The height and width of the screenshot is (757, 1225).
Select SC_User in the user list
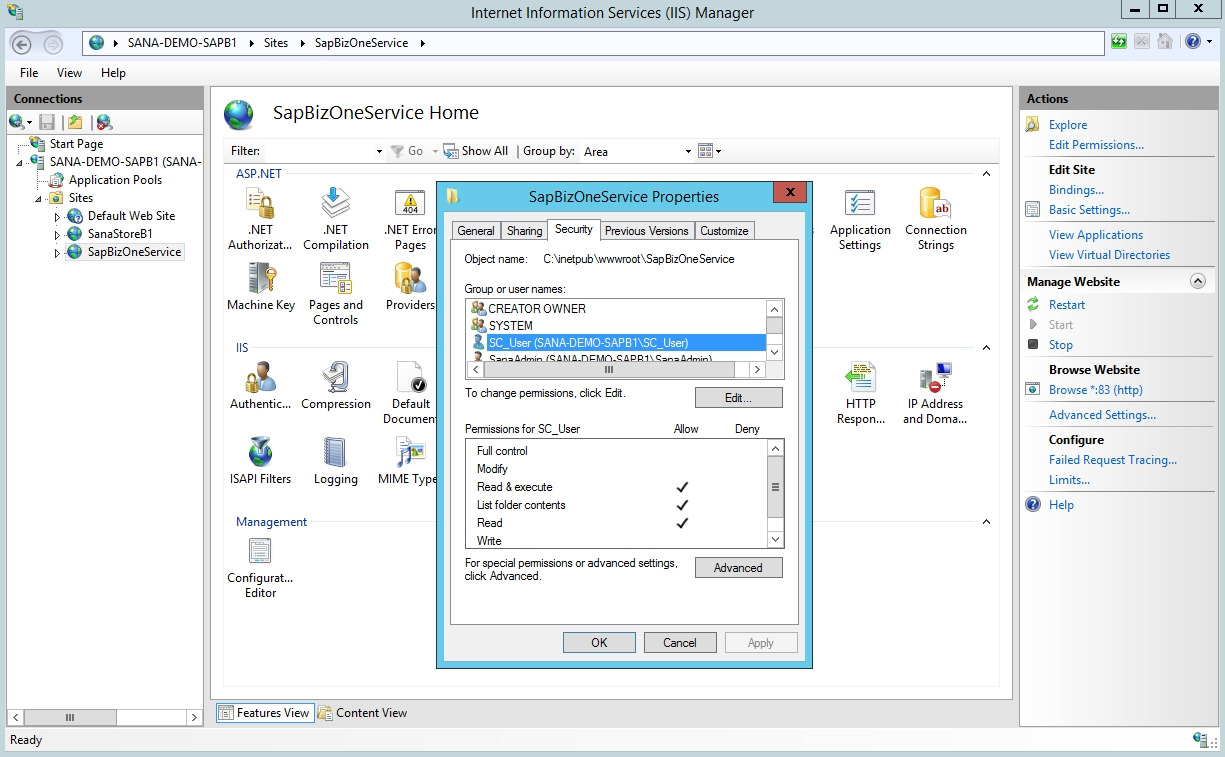[617, 343]
